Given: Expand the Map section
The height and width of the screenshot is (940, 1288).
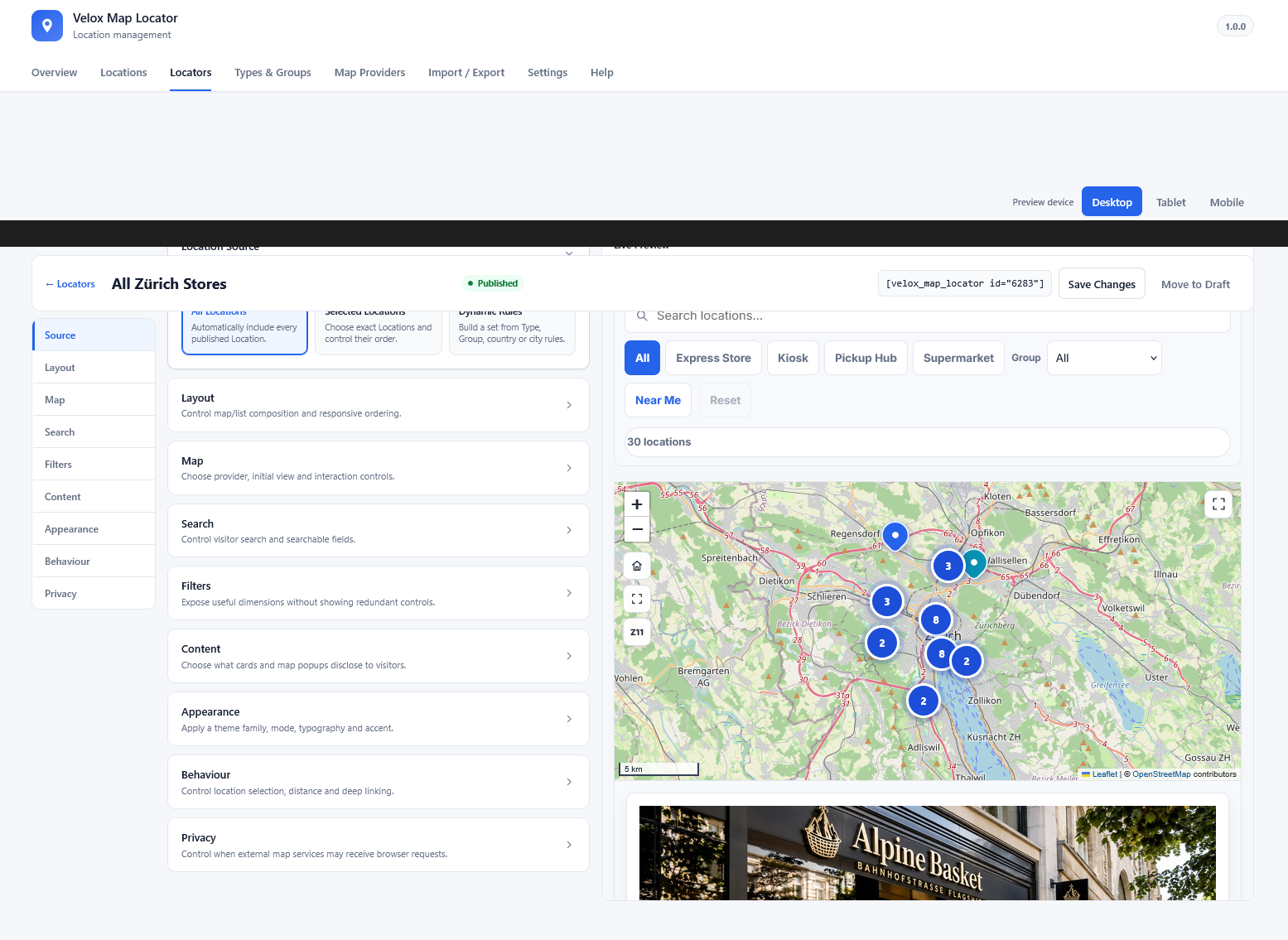Looking at the screenshot, I should tap(379, 468).
